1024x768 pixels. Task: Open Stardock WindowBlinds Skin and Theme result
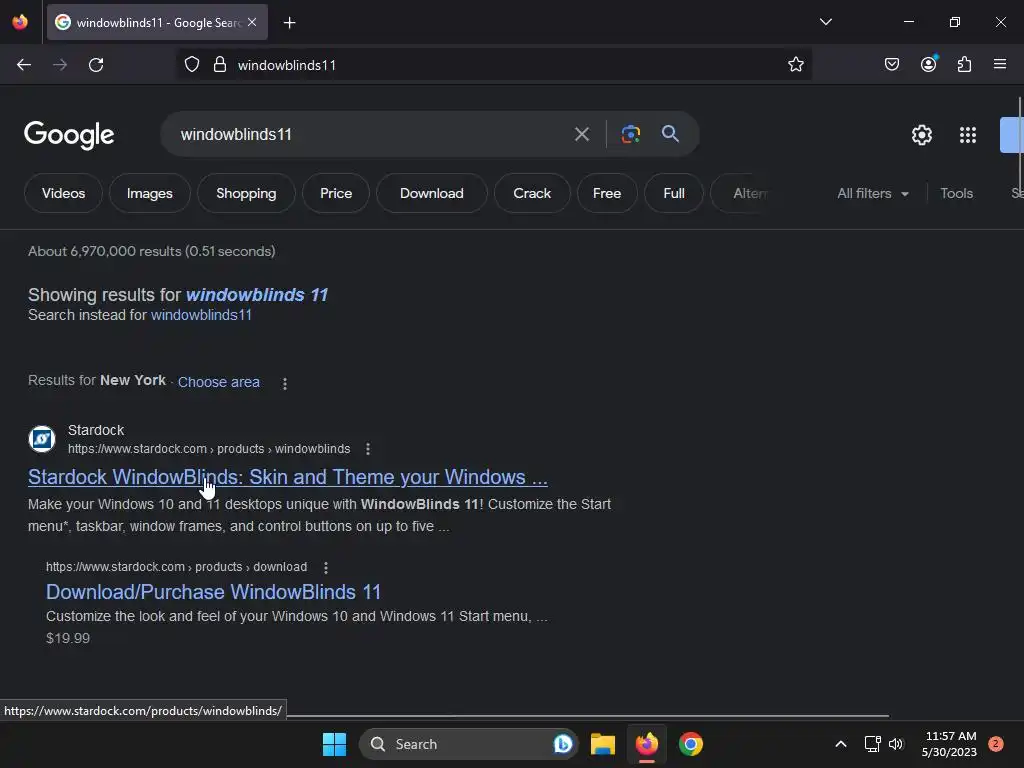click(287, 477)
